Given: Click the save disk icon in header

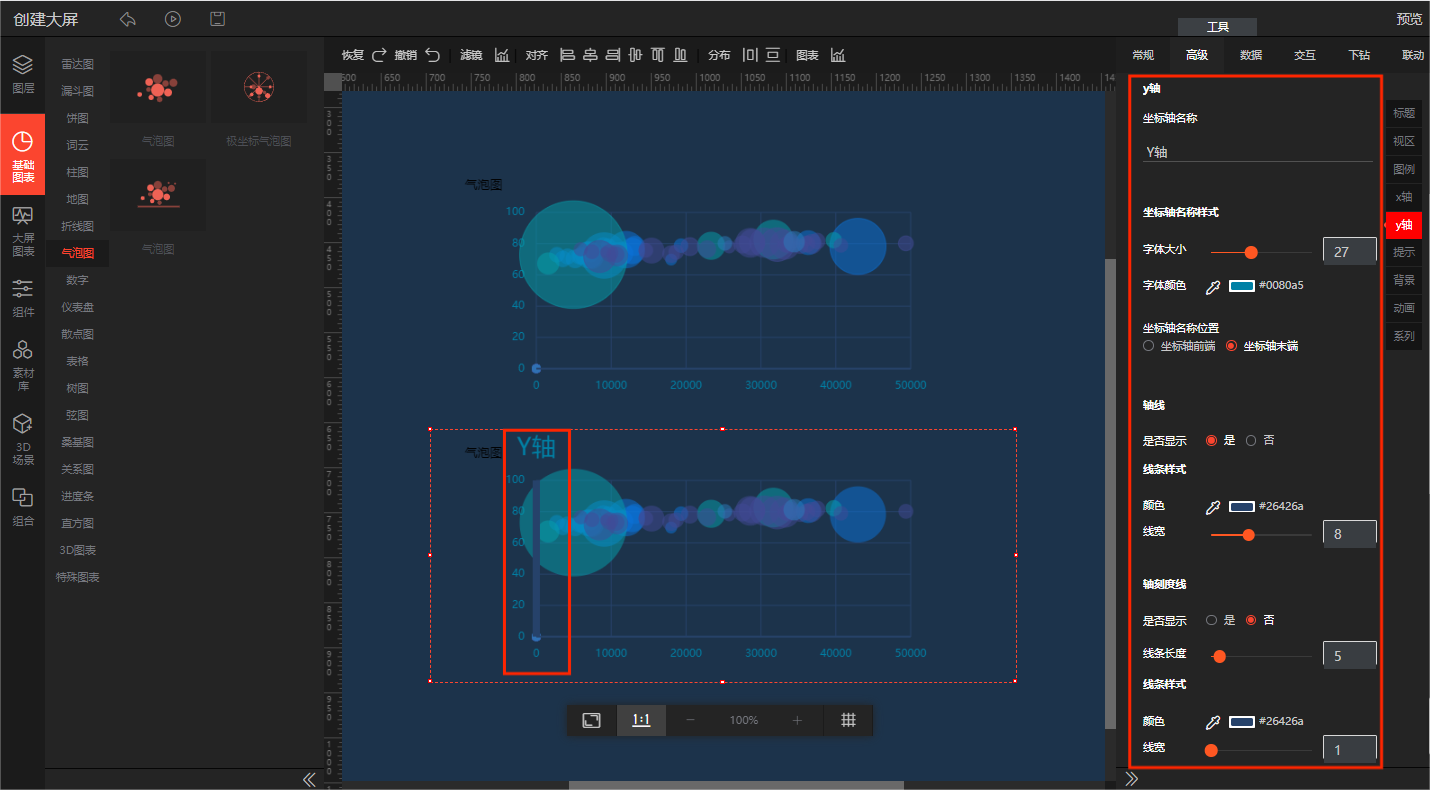Looking at the screenshot, I should pyautogui.click(x=217, y=19).
